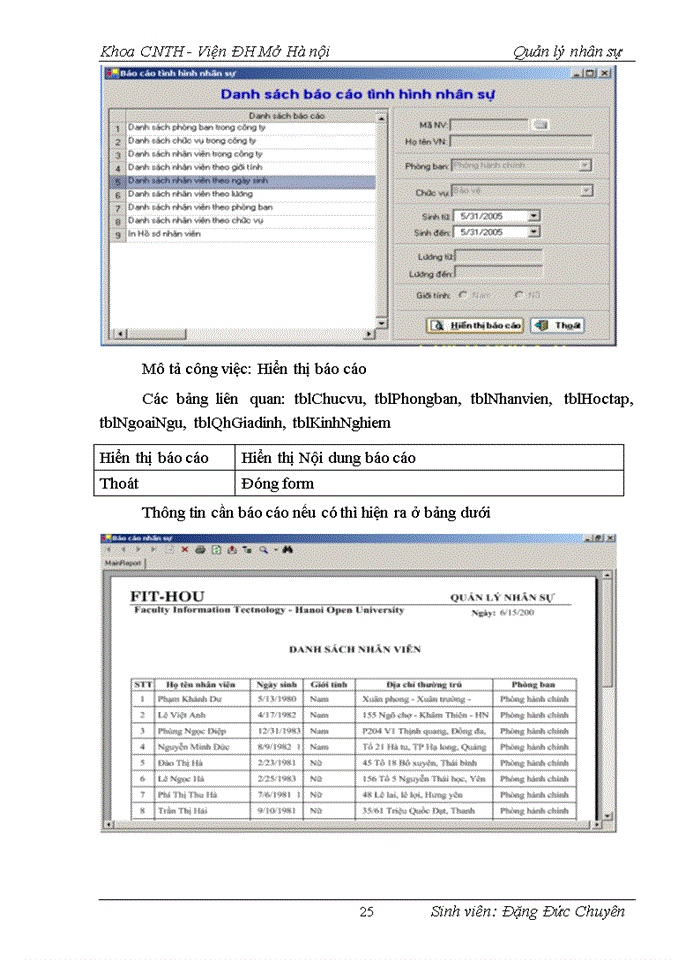The width and height of the screenshot is (700, 960).
Task: Click the Mã NV input field
Action: [x=489, y=125]
